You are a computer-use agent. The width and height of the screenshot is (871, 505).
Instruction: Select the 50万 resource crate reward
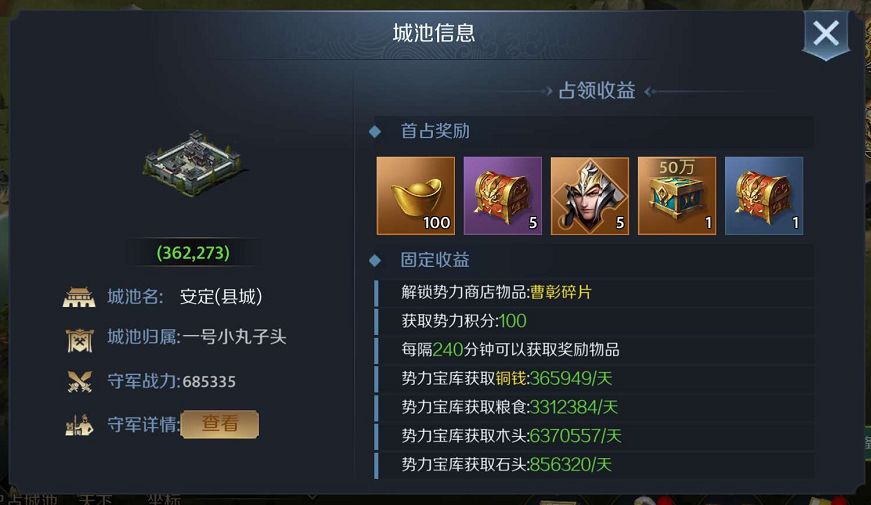coord(677,196)
